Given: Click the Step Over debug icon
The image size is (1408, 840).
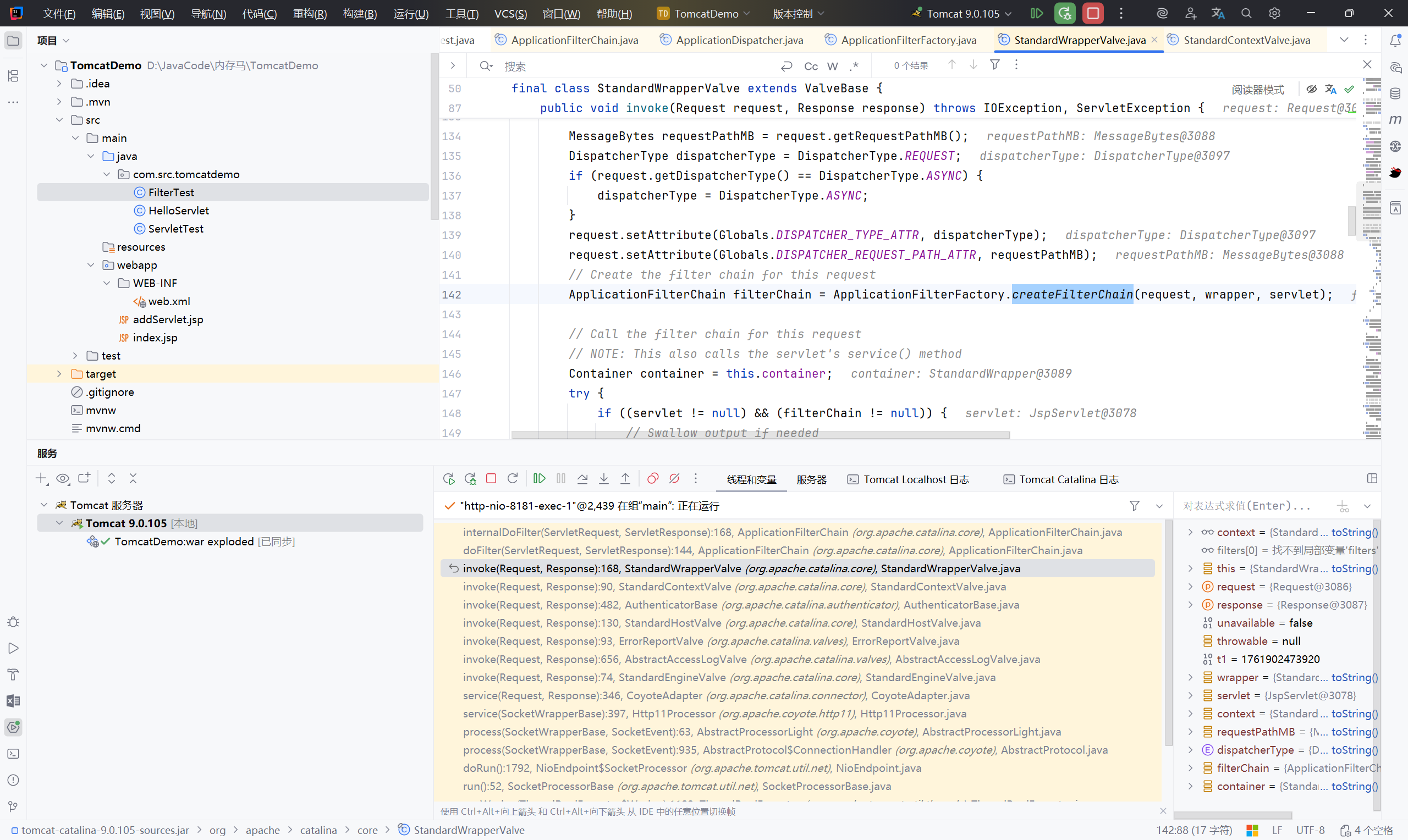Looking at the screenshot, I should click(x=582, y=479).
